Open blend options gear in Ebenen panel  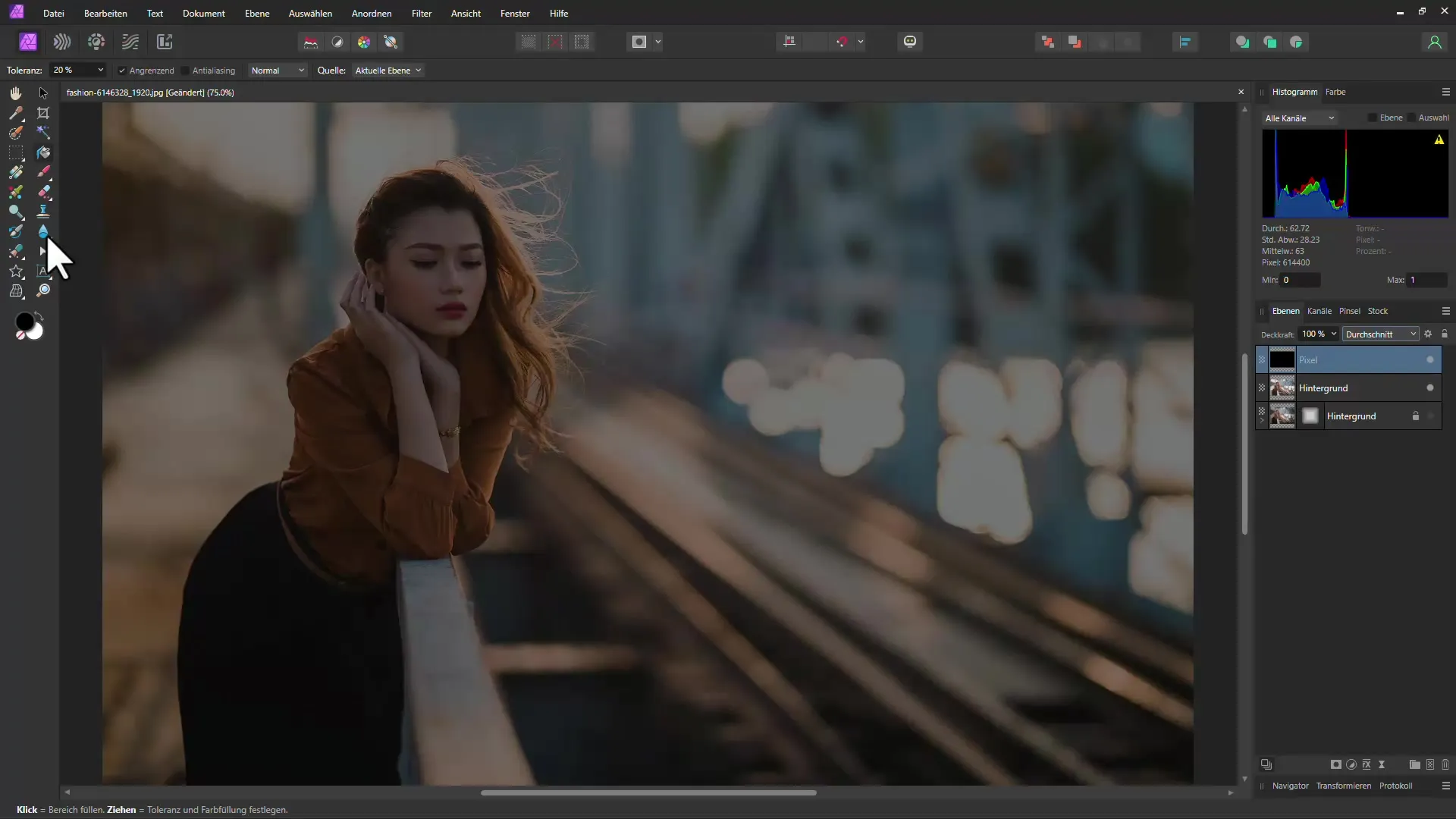[x=1428, y=334]
